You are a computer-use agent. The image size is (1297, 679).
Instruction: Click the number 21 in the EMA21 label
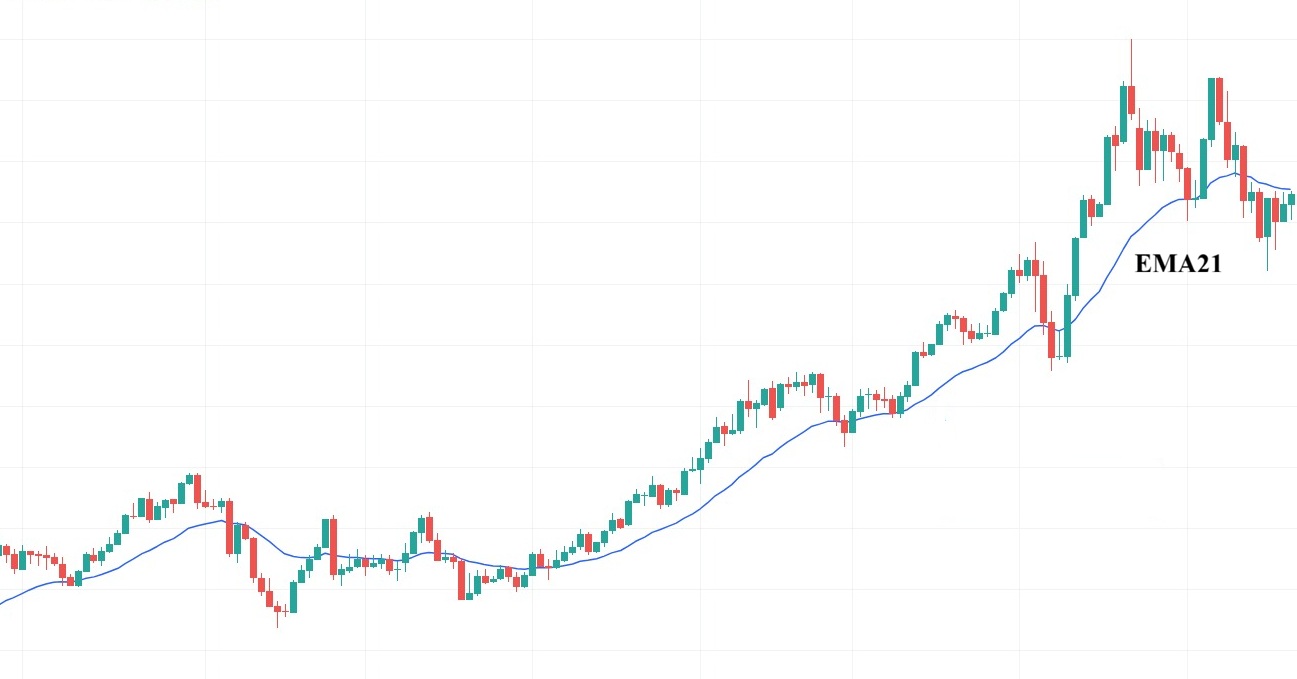1208,265
